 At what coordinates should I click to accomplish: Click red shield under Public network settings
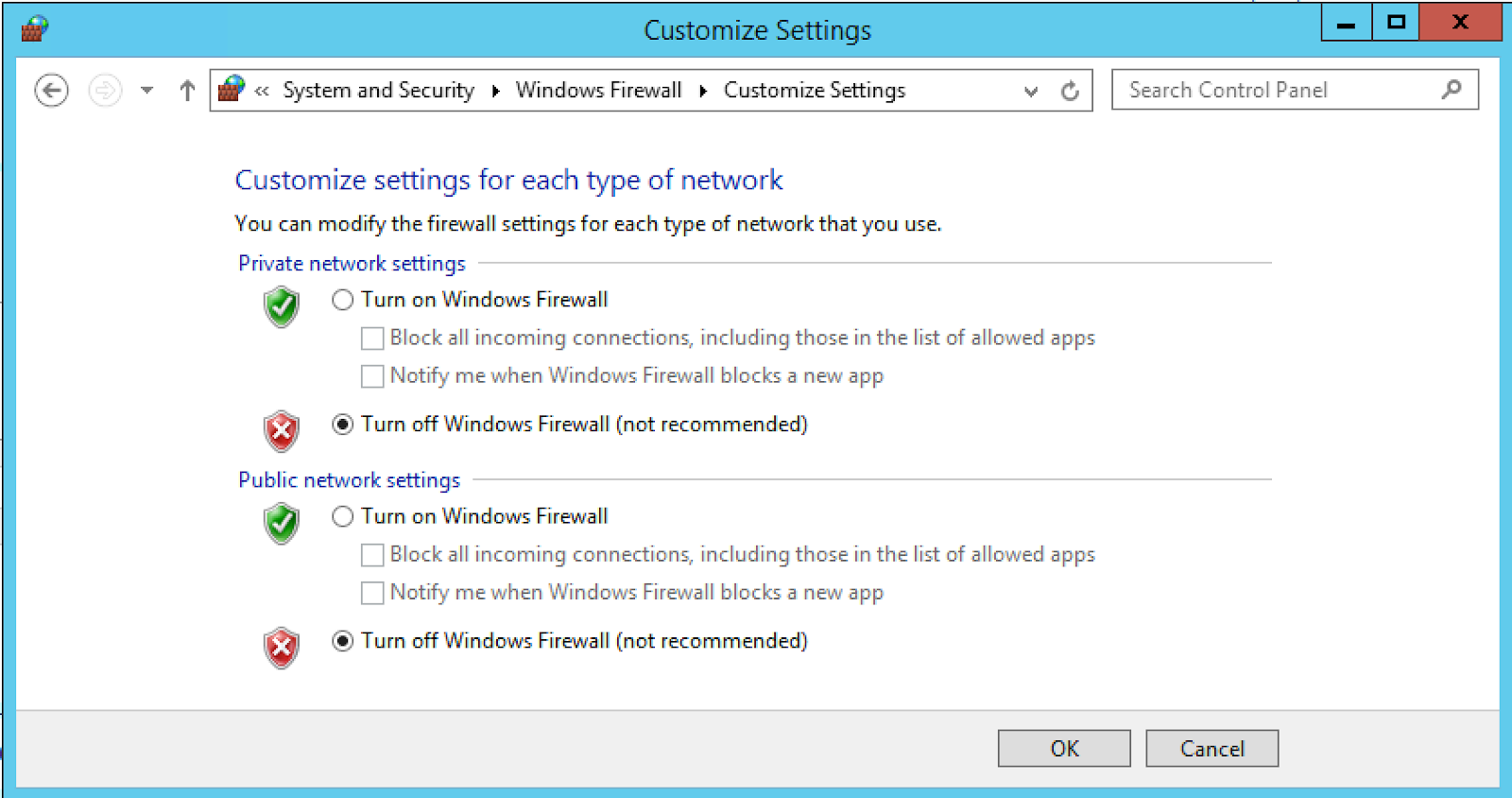pyautogui.click(x=282, y=648)
